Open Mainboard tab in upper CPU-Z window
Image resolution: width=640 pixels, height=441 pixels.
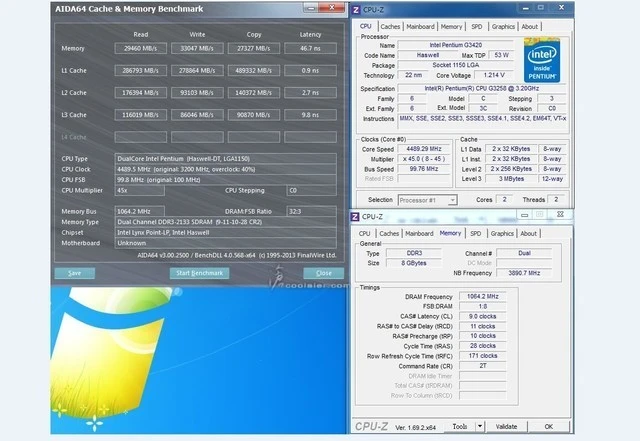click(x=420, y=27)
